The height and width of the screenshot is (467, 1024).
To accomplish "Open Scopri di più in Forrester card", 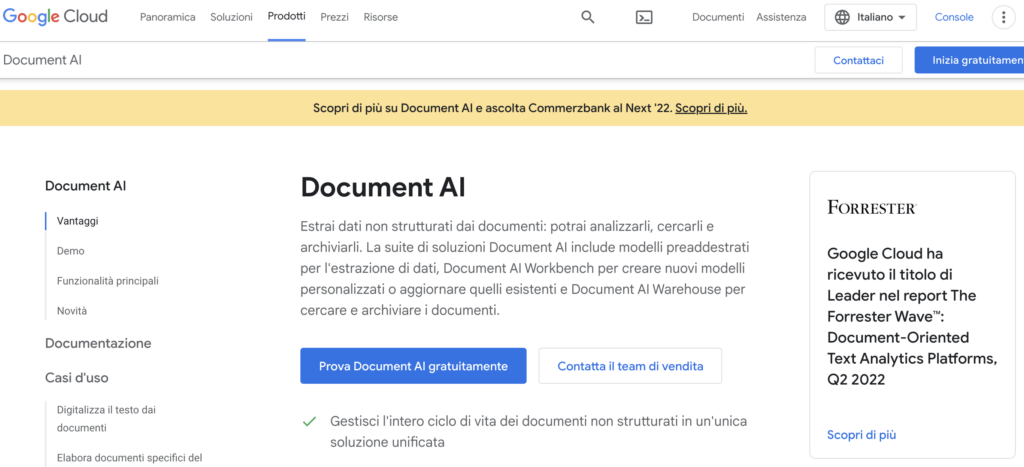I will [861, 435].
